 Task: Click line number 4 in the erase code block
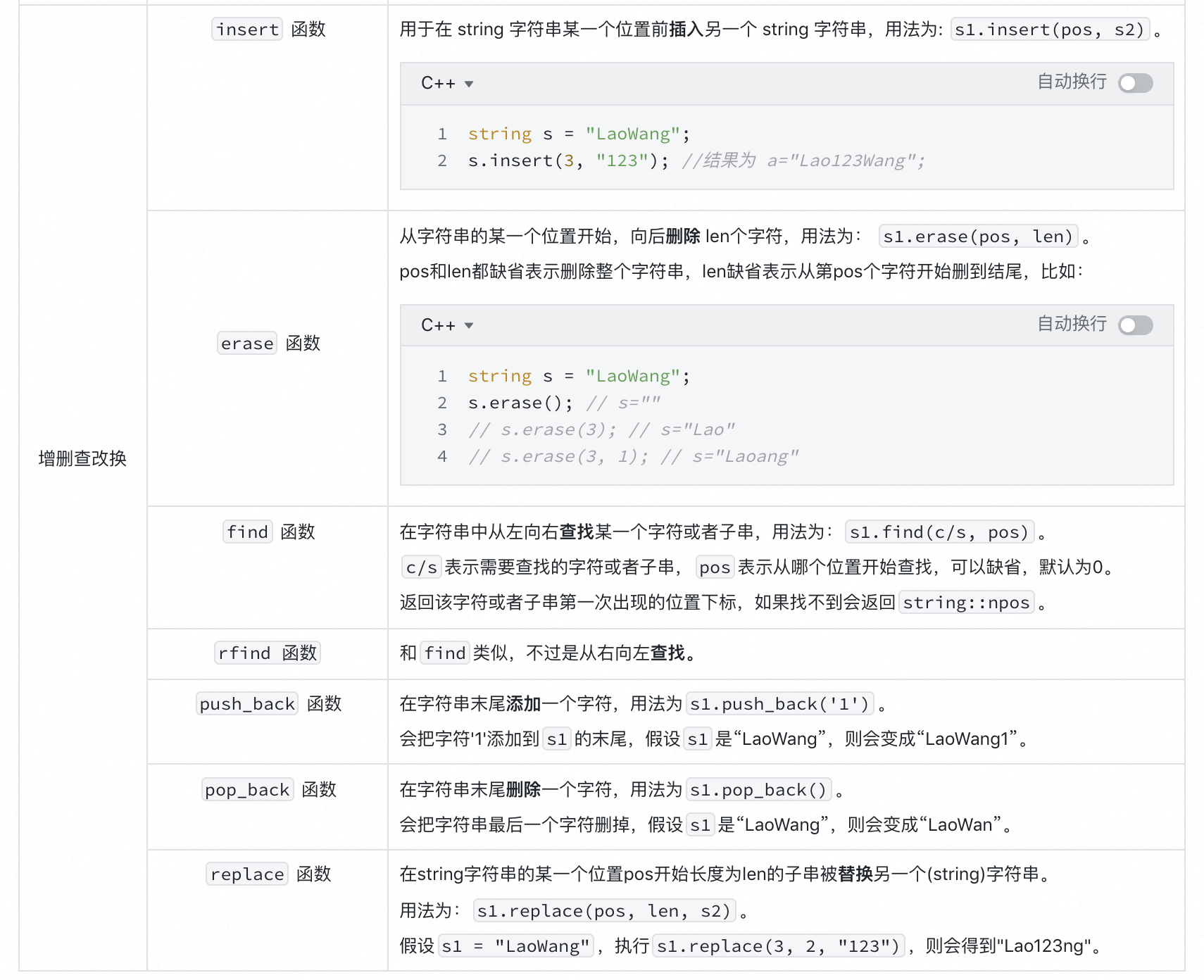[442, 456]
